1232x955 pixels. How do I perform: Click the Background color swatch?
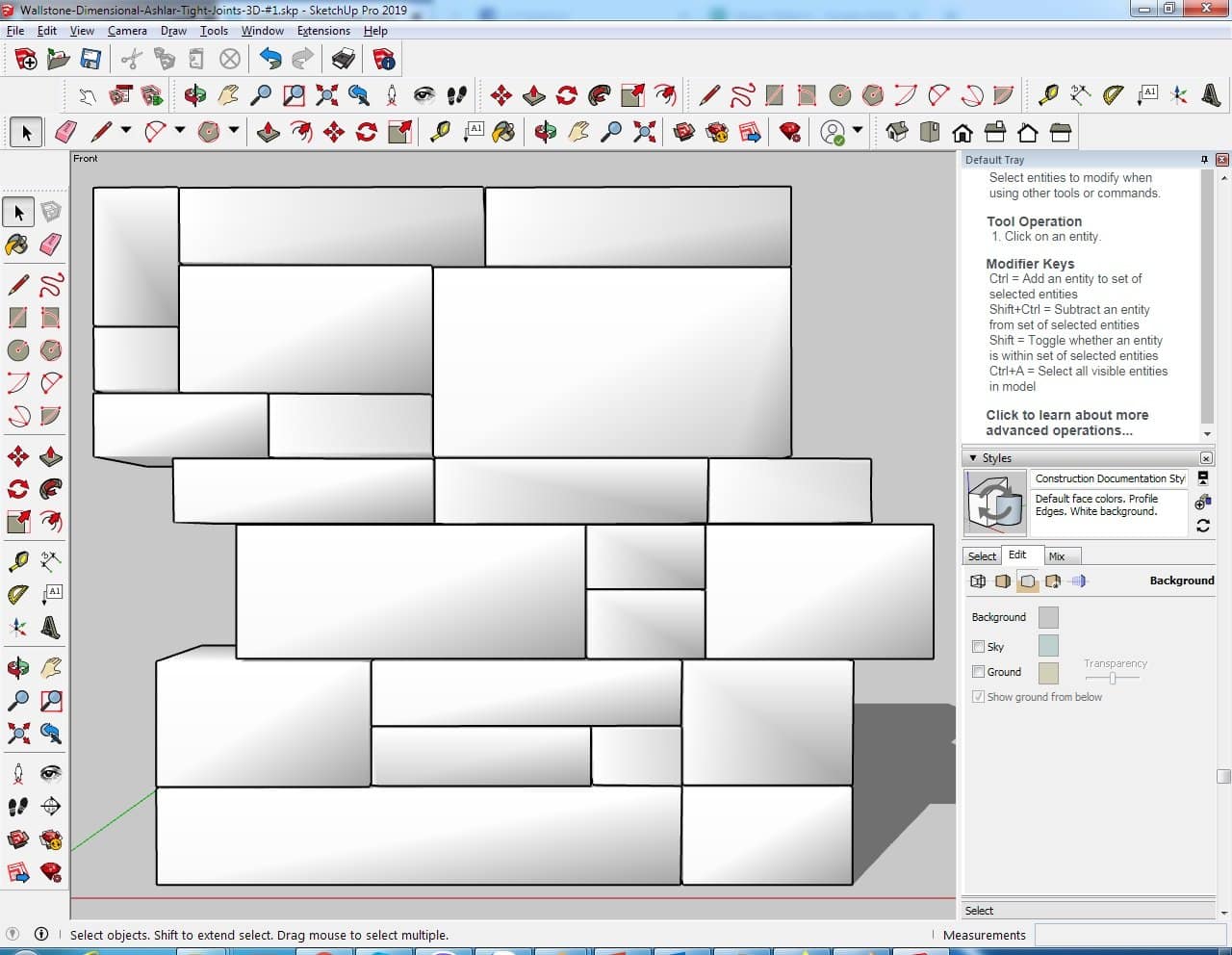tap(1048, 617)
